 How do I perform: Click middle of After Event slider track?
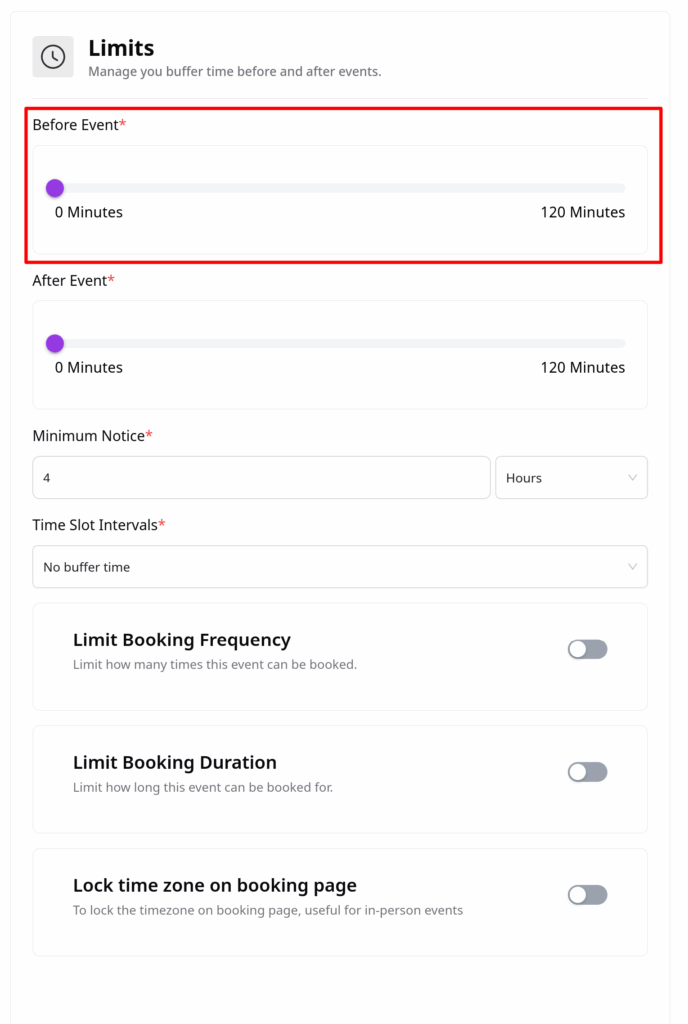coord(340,343)
